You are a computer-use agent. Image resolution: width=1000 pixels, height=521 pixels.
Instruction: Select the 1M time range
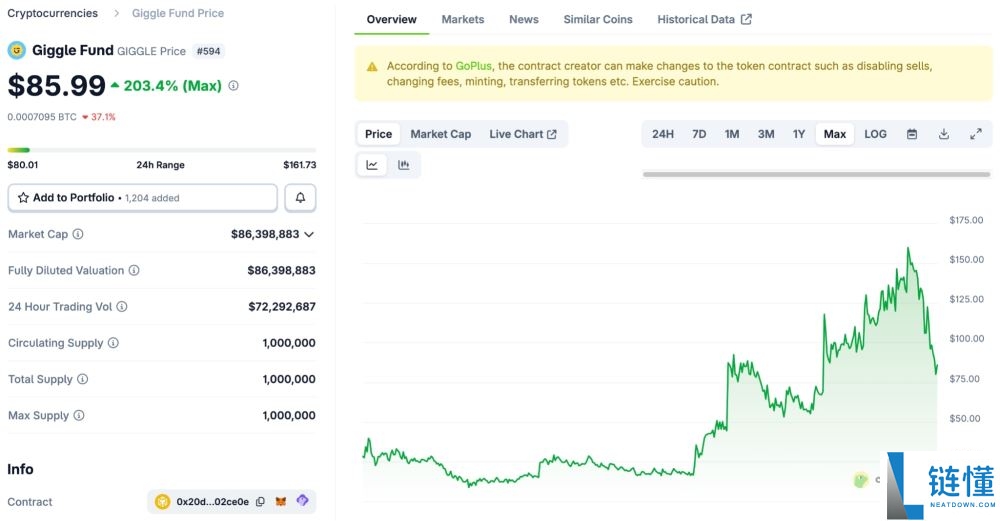[732, 134]
